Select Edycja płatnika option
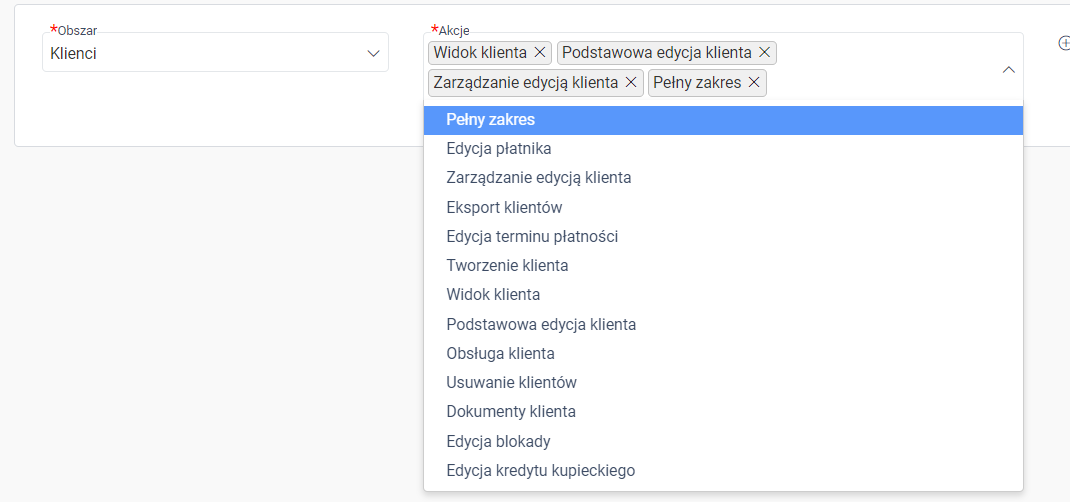1070x502 pixels. click(x=723, y=149)
